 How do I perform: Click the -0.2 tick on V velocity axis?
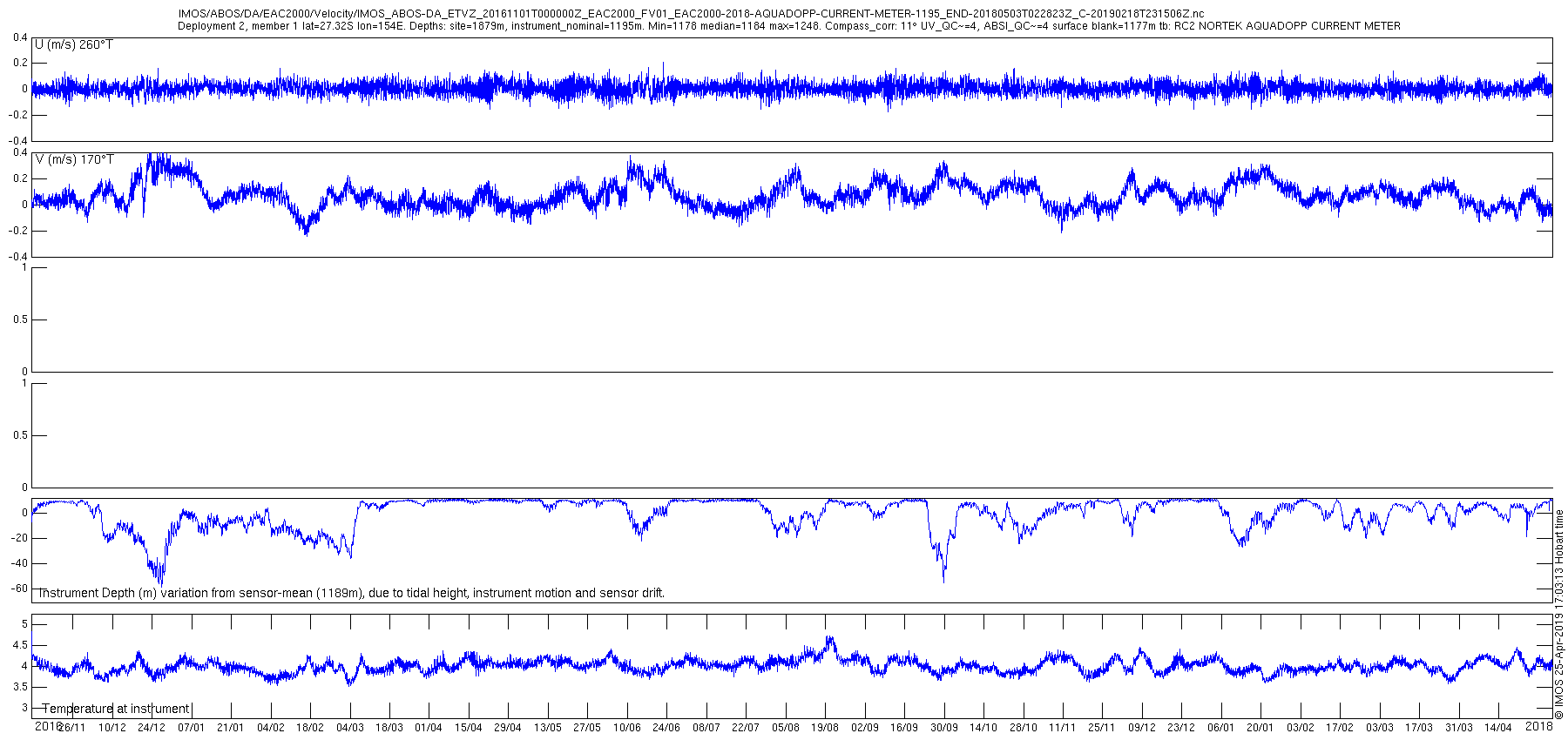18,231
